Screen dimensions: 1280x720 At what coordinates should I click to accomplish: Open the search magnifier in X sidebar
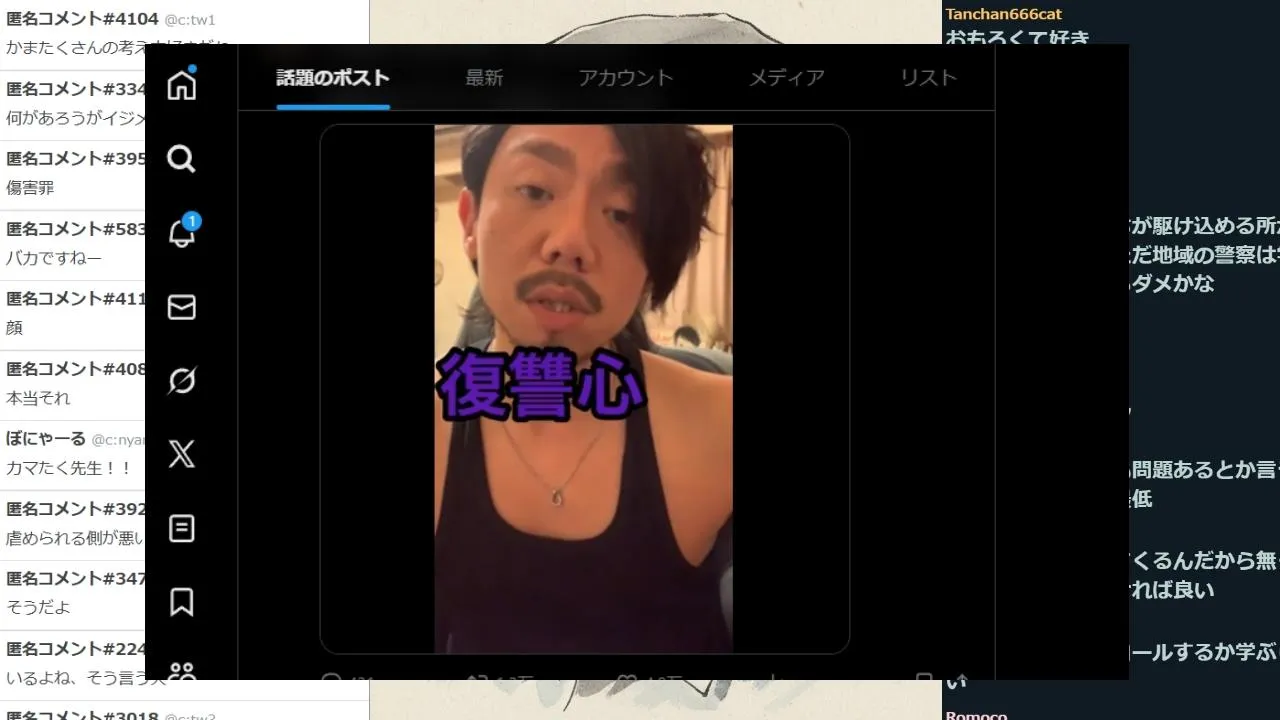tap(181, 158)
